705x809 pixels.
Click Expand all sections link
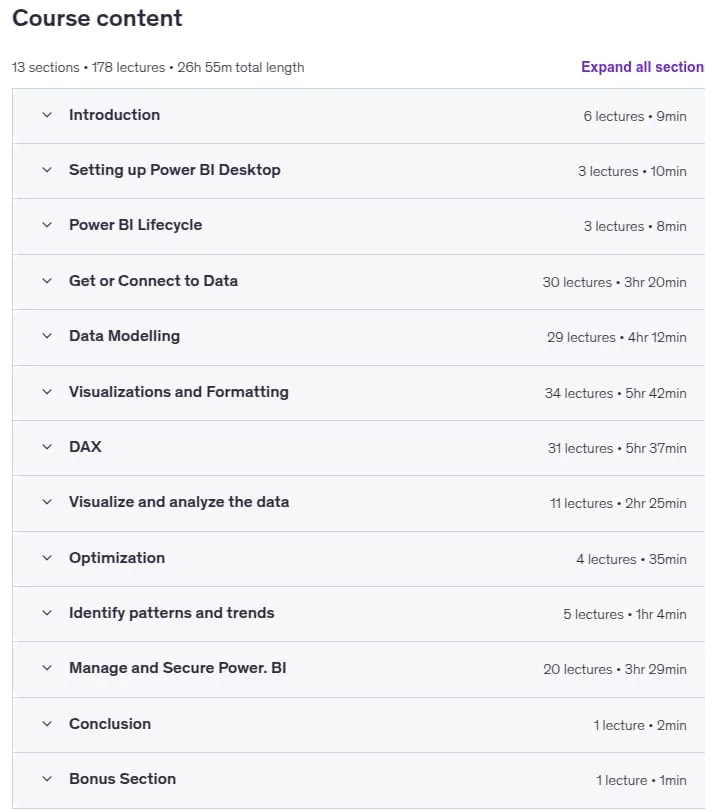click(x=643, y=67)
